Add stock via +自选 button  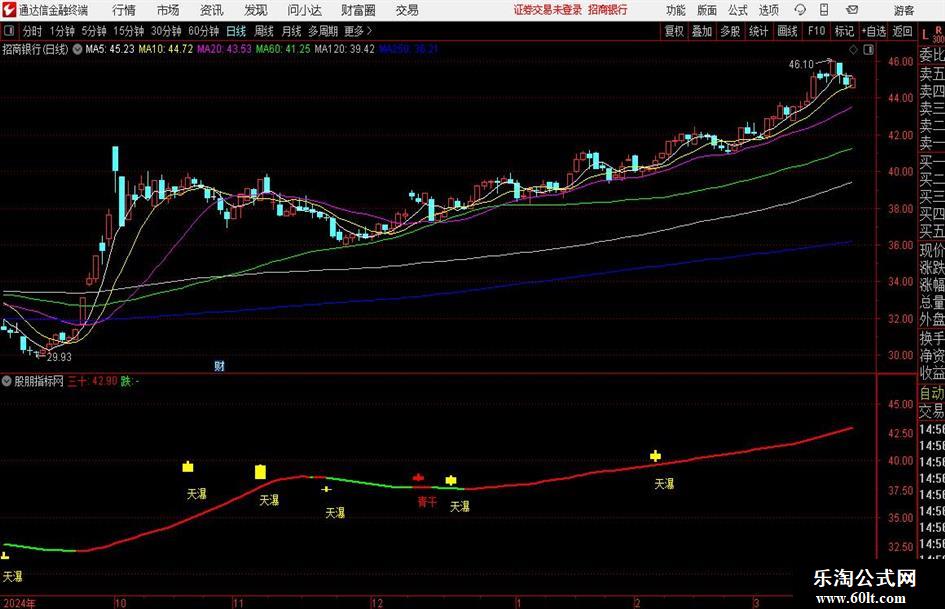coord(874,31)
